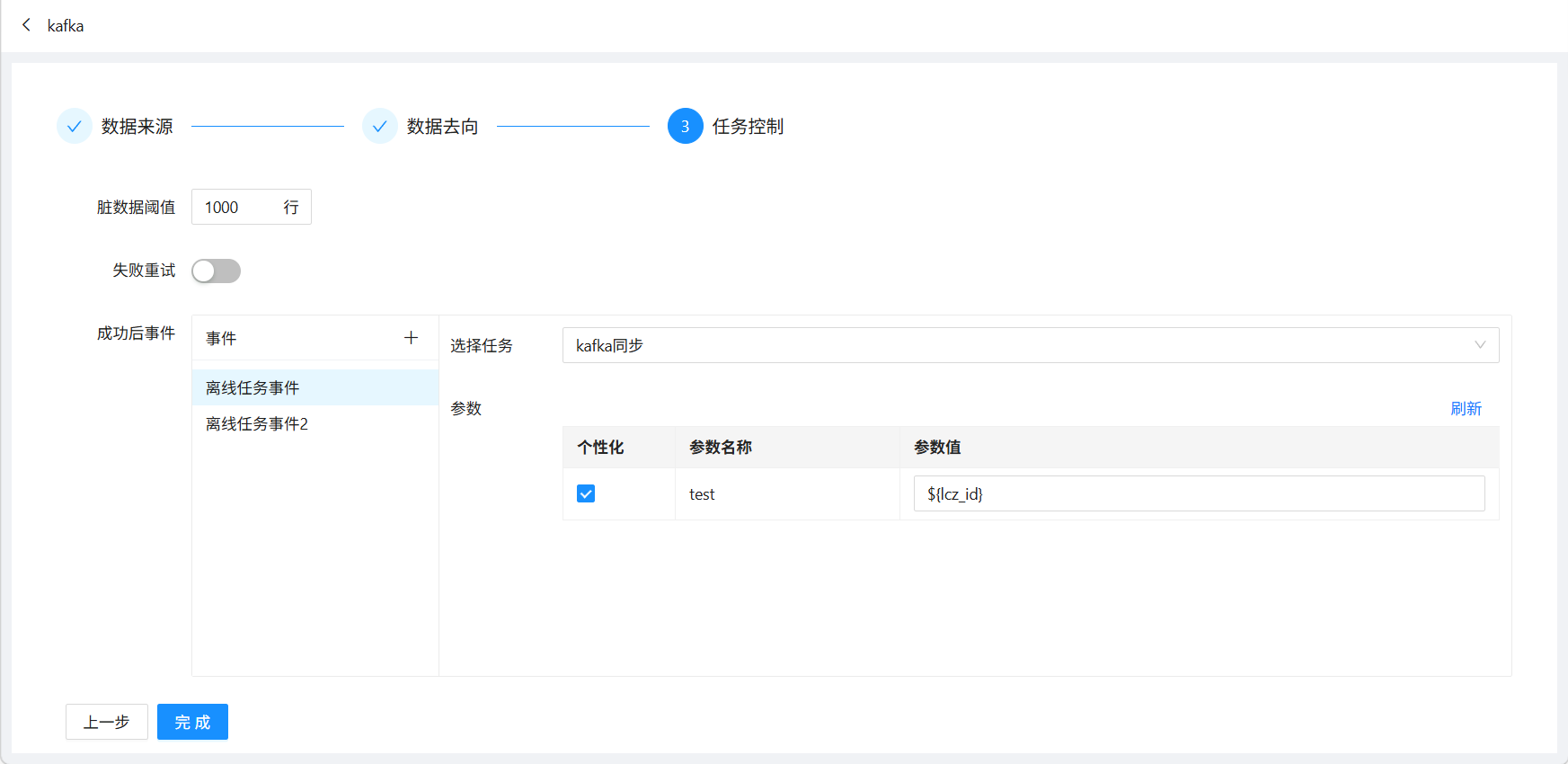Click the 数据去向 step checkmark icon

[380, 127]
